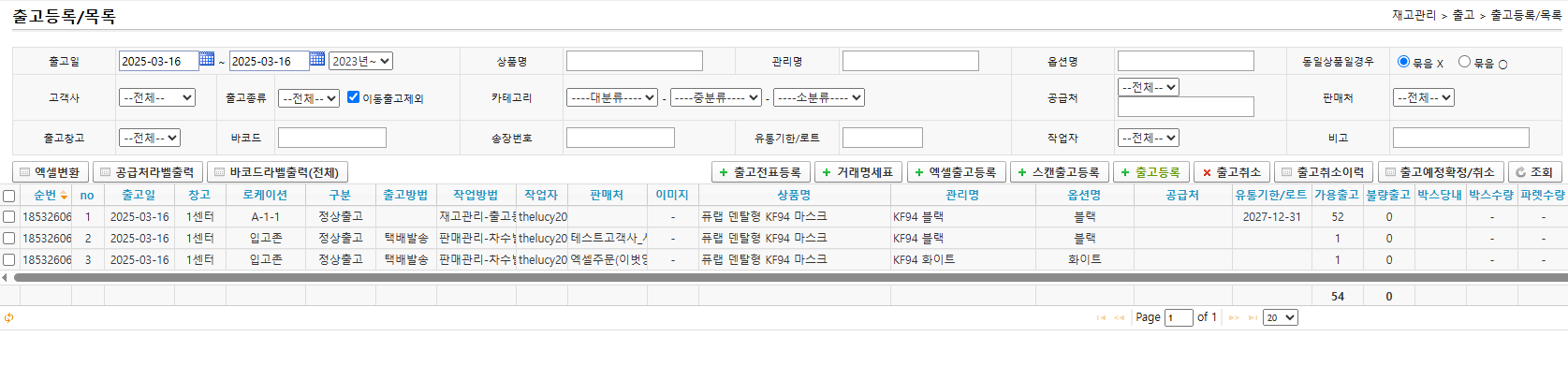Check the checkbox for row no 3

coord(9,259)
